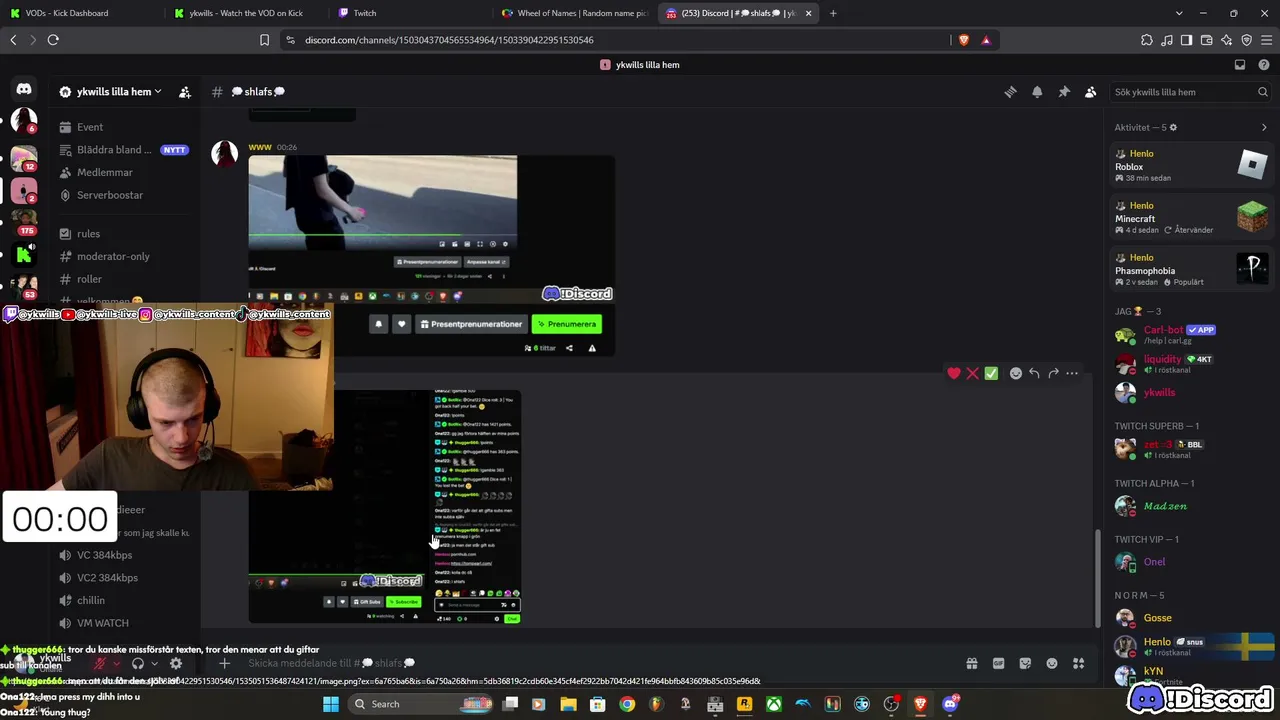The image size is (1280, 720).
Task: Open the apps launcher in message bar
Action: pyautogui.click(x=1079, y=663)
